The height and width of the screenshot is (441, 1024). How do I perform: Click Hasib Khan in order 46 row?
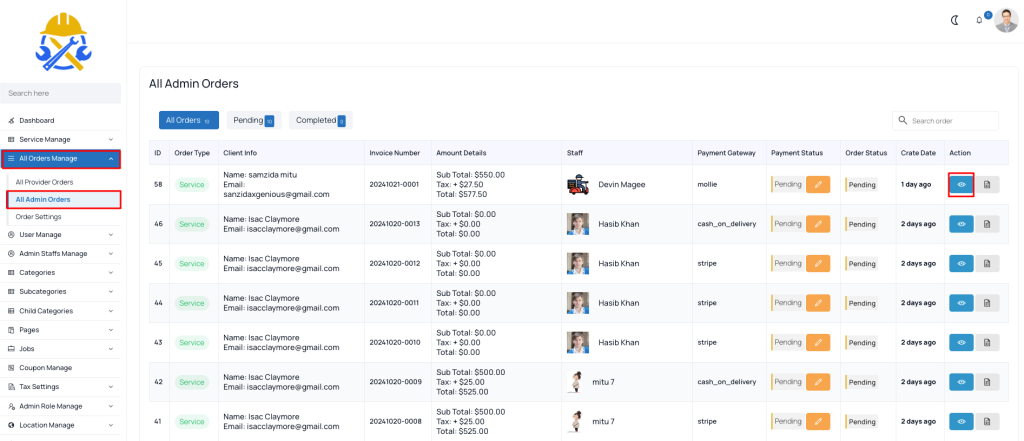click(618, 224)
